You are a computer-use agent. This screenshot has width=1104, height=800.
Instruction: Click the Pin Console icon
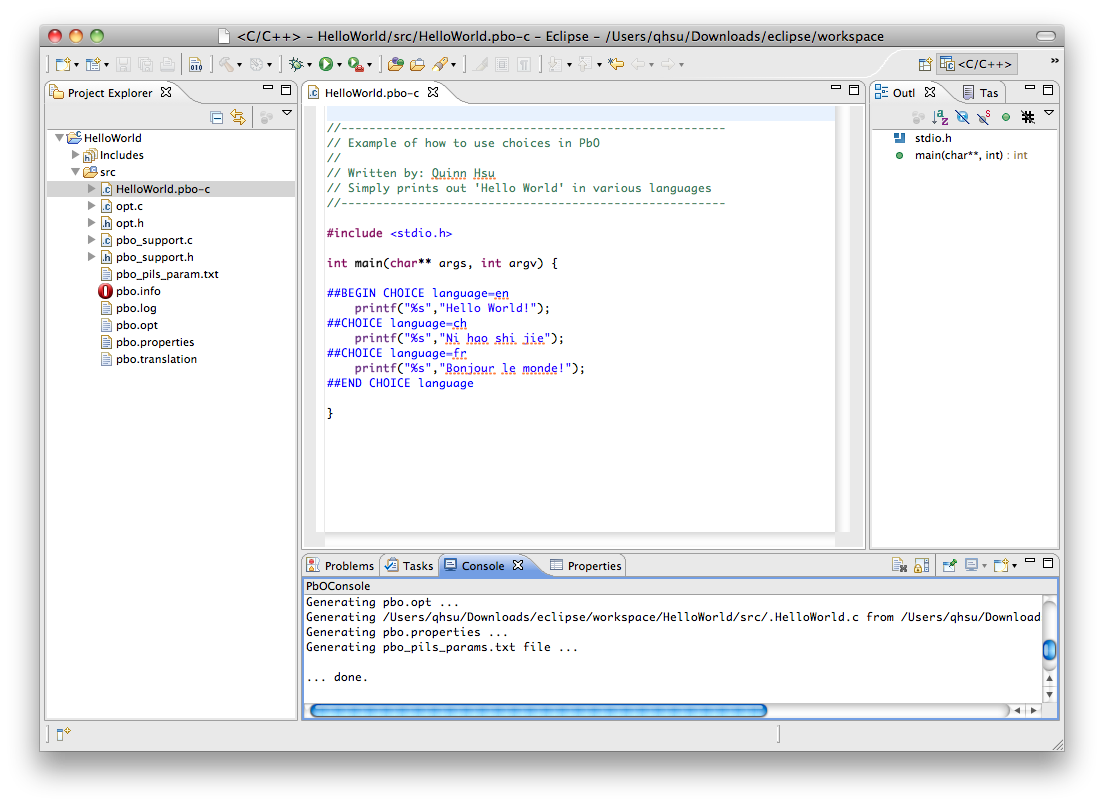click(x=949, y=566)
